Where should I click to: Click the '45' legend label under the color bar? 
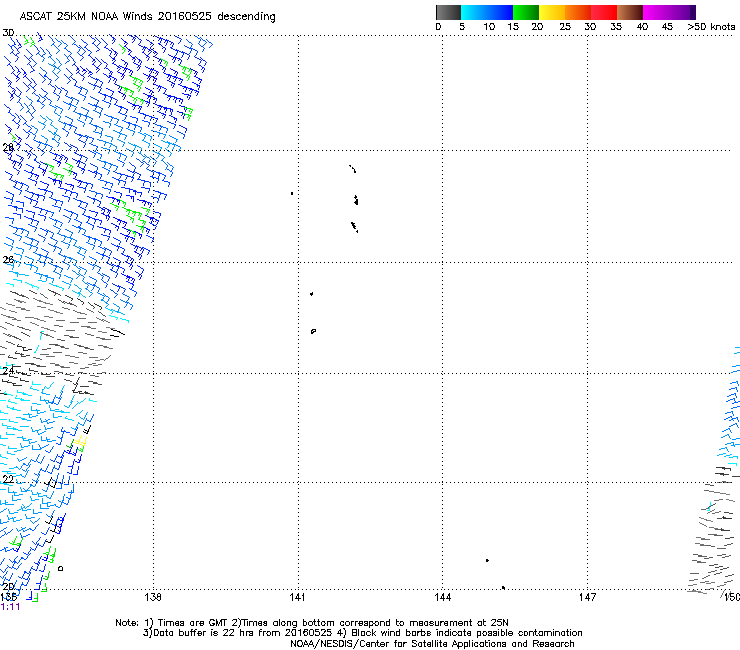point(667,27)
